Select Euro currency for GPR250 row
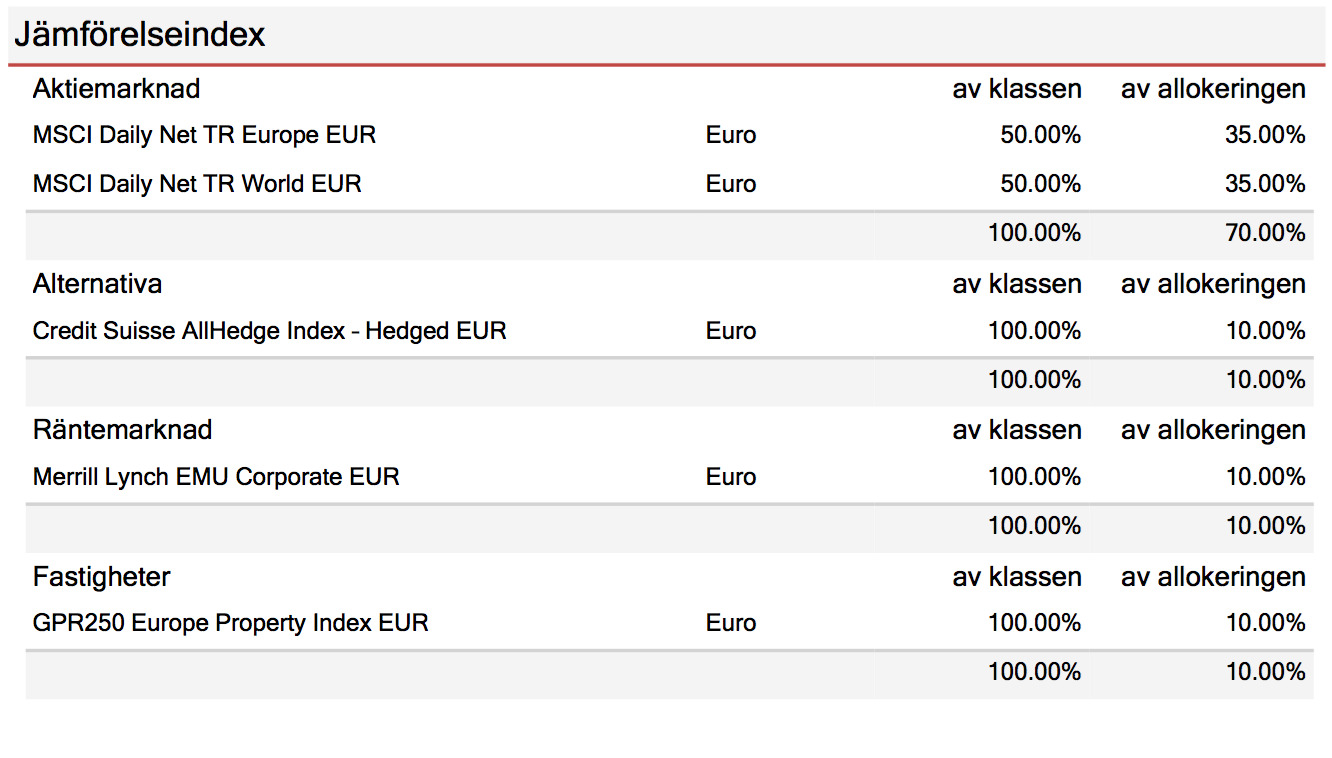 (731, 623)
